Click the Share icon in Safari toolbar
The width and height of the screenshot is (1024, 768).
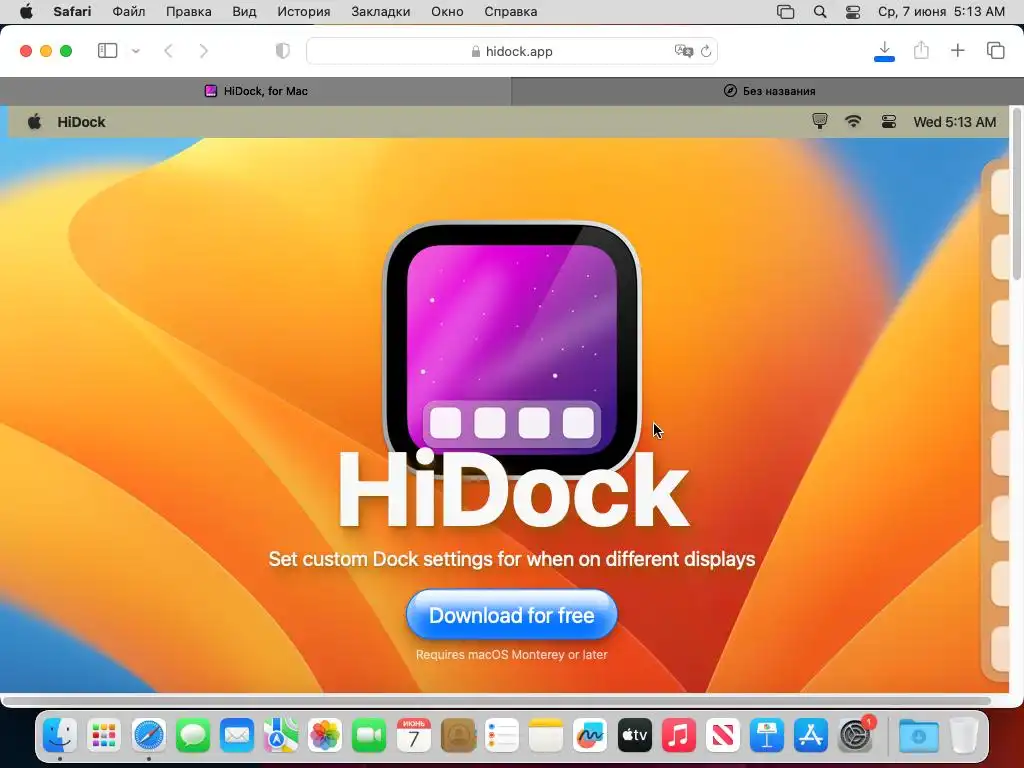pos(921,50)
